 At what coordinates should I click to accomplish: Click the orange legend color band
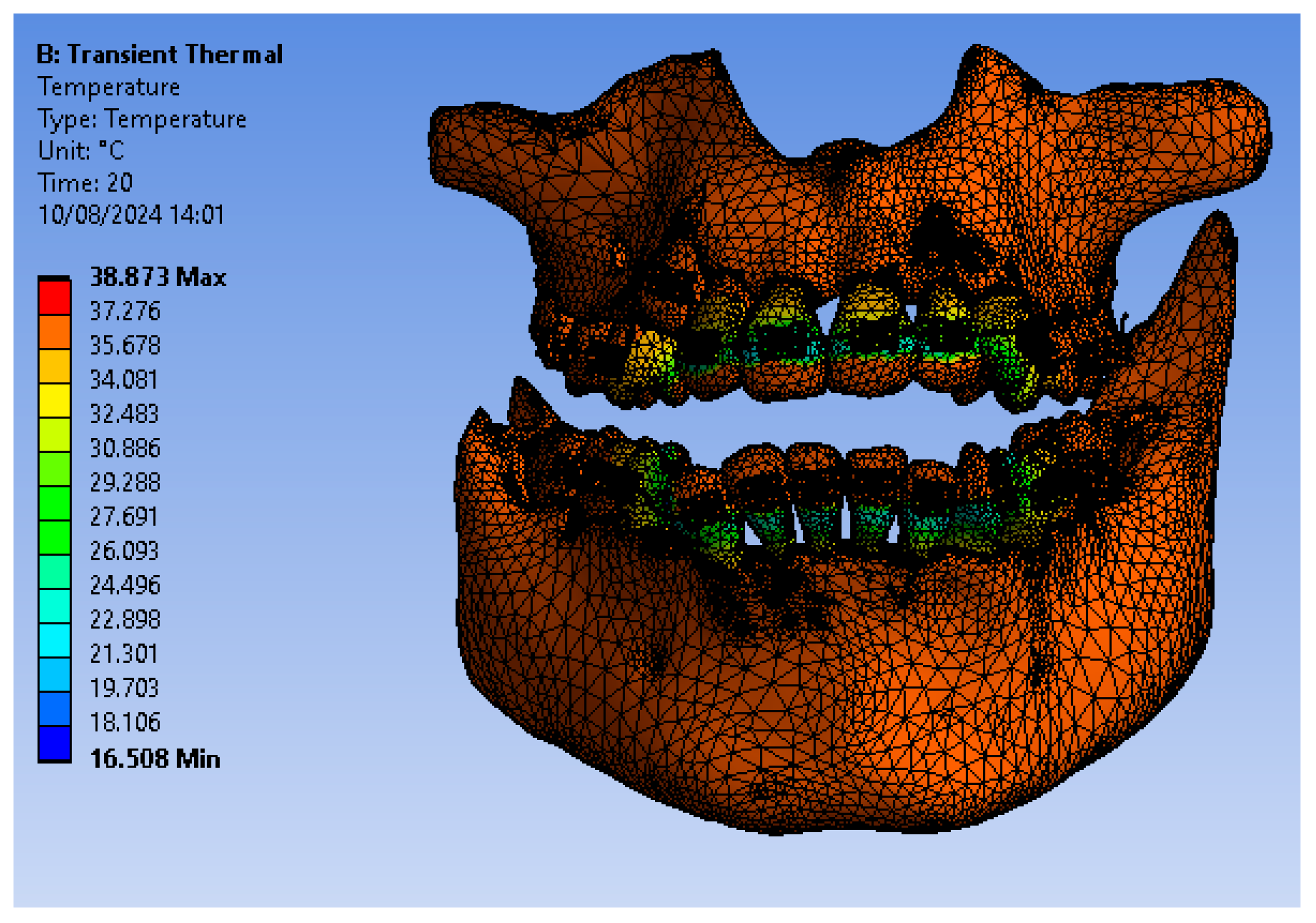click(54, 331)
